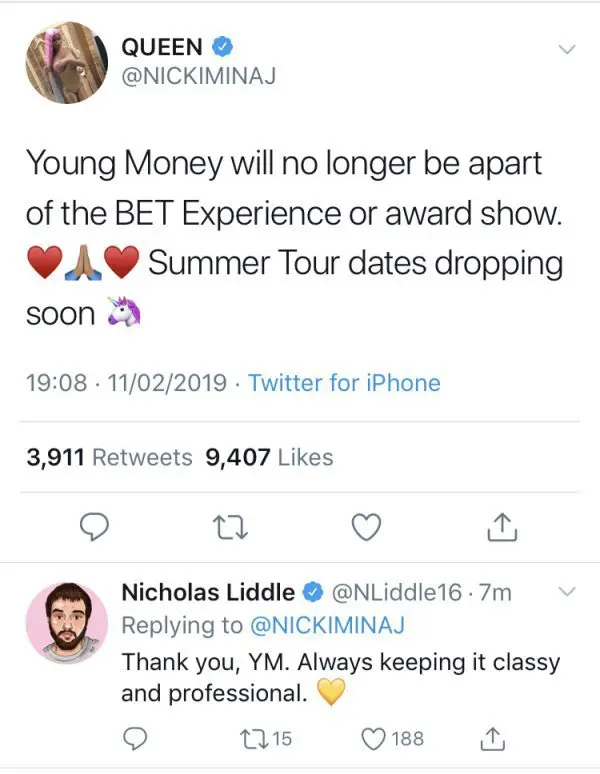600x774 pixels.
Task: Expand options chevron on Nicholas Liddle's reply
Action: click(x=567, y=592)
